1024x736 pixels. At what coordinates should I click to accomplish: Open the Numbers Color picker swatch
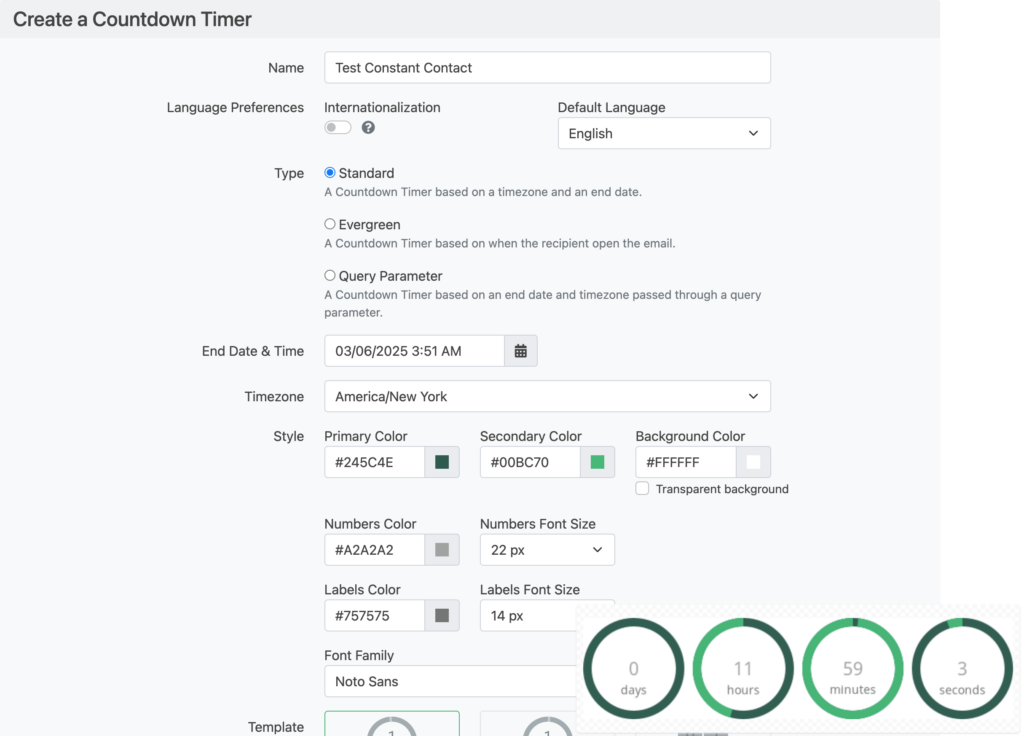tap(443, 549)
